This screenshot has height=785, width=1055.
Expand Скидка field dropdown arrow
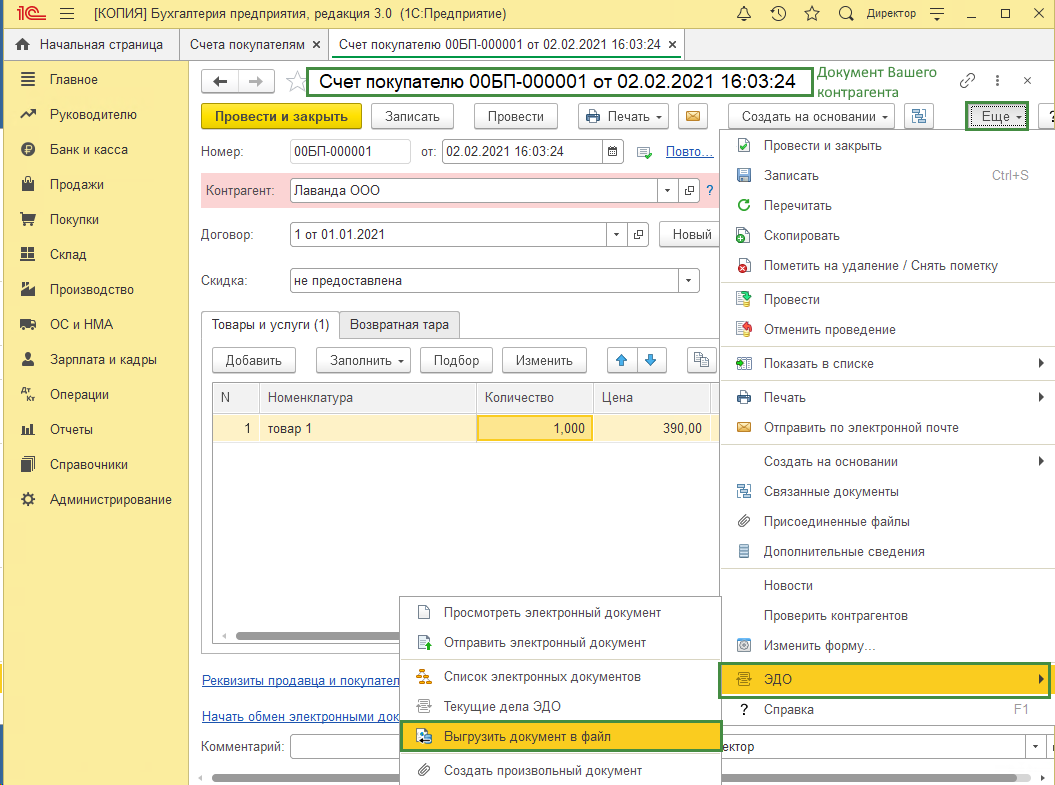pyautogui.click(x=688, y=281)
